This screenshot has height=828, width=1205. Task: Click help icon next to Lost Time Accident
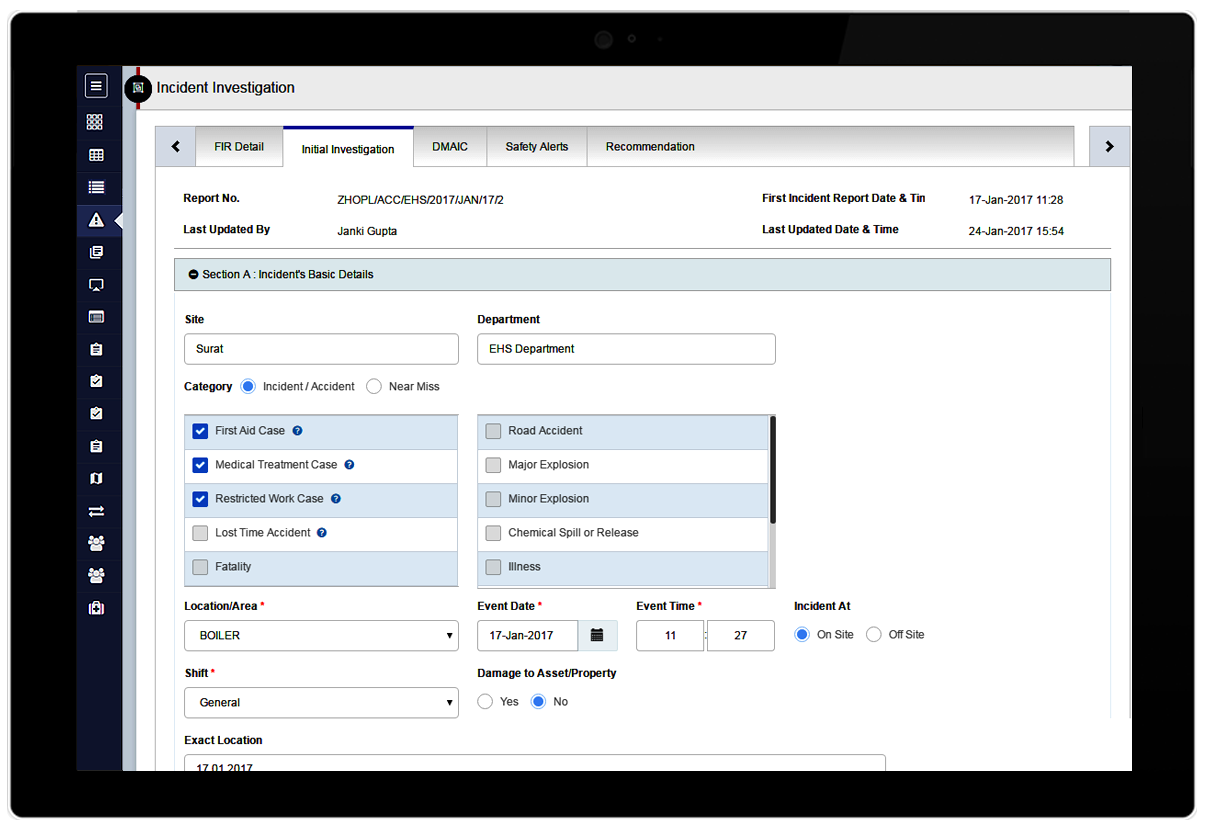click(x=322, y=533)
